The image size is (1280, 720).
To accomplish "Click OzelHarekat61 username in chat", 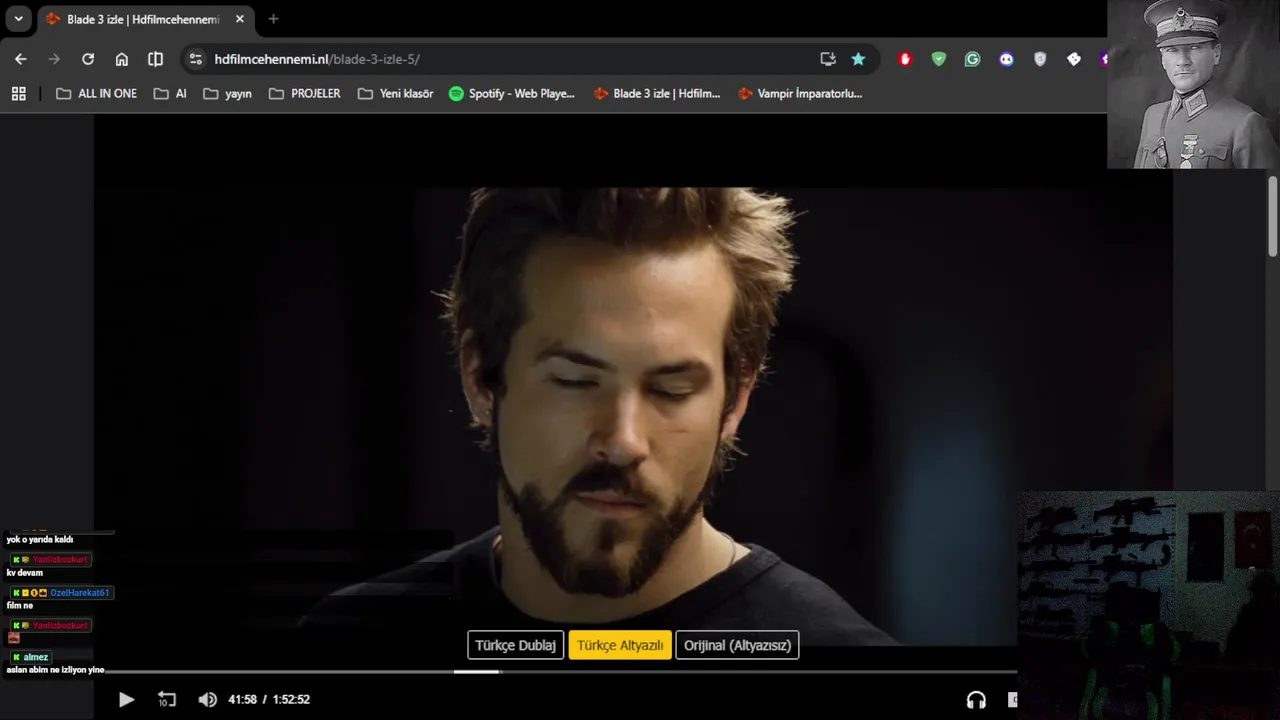I will pos(80,592).
